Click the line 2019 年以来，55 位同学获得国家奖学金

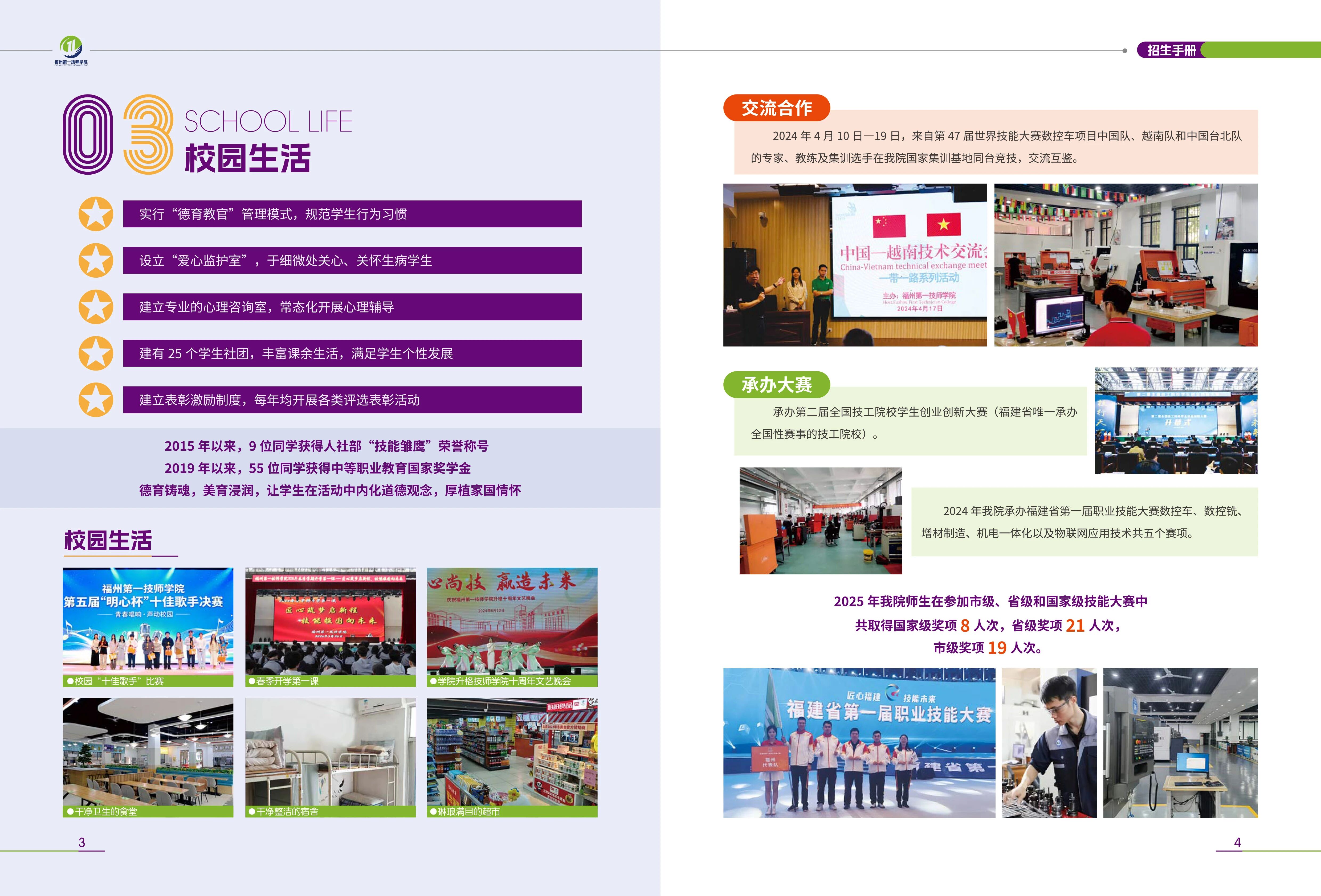[x=318, y=468]
